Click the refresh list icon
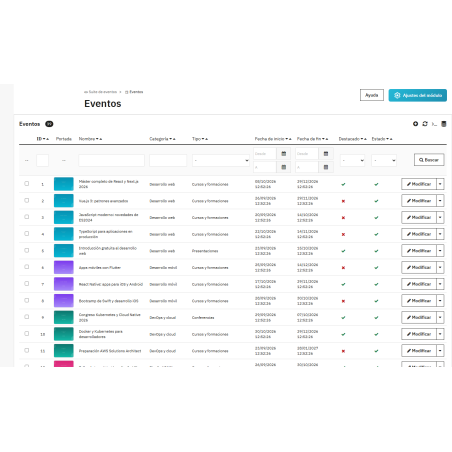The height and width of the screenshot is (452, 452). pyautogui.click(x=425, y=124)
